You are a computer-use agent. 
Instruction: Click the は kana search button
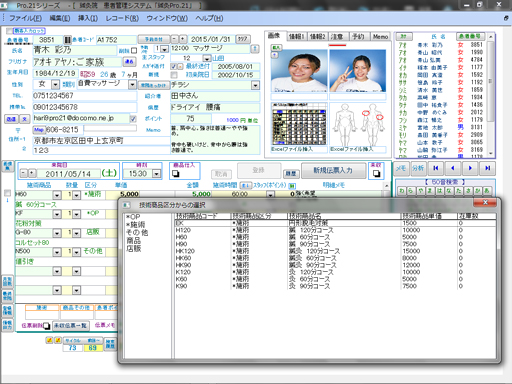(440, 191)
